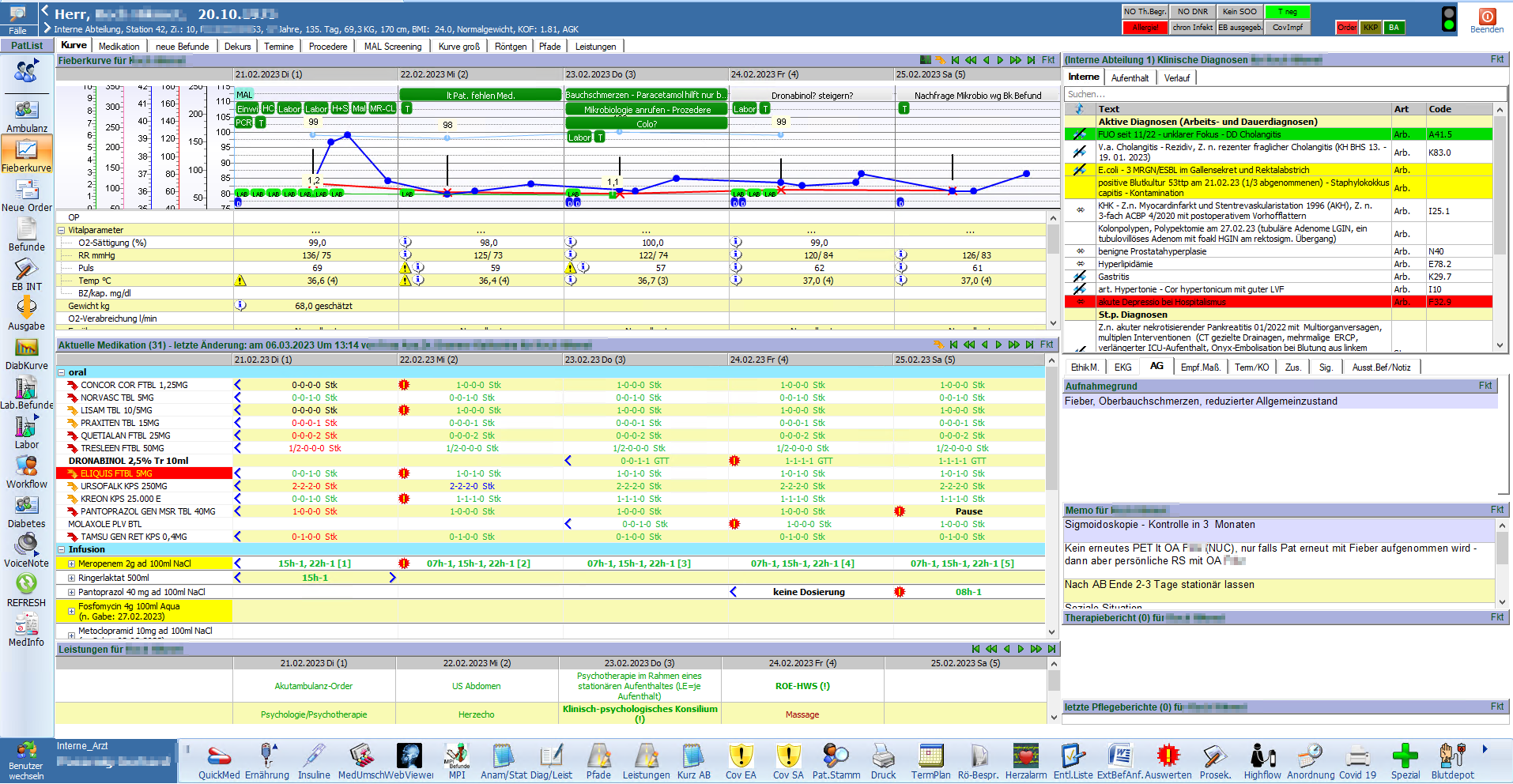Launch VoiceNote from the sidebar
1513x784 pixels.
coord(26,551)
